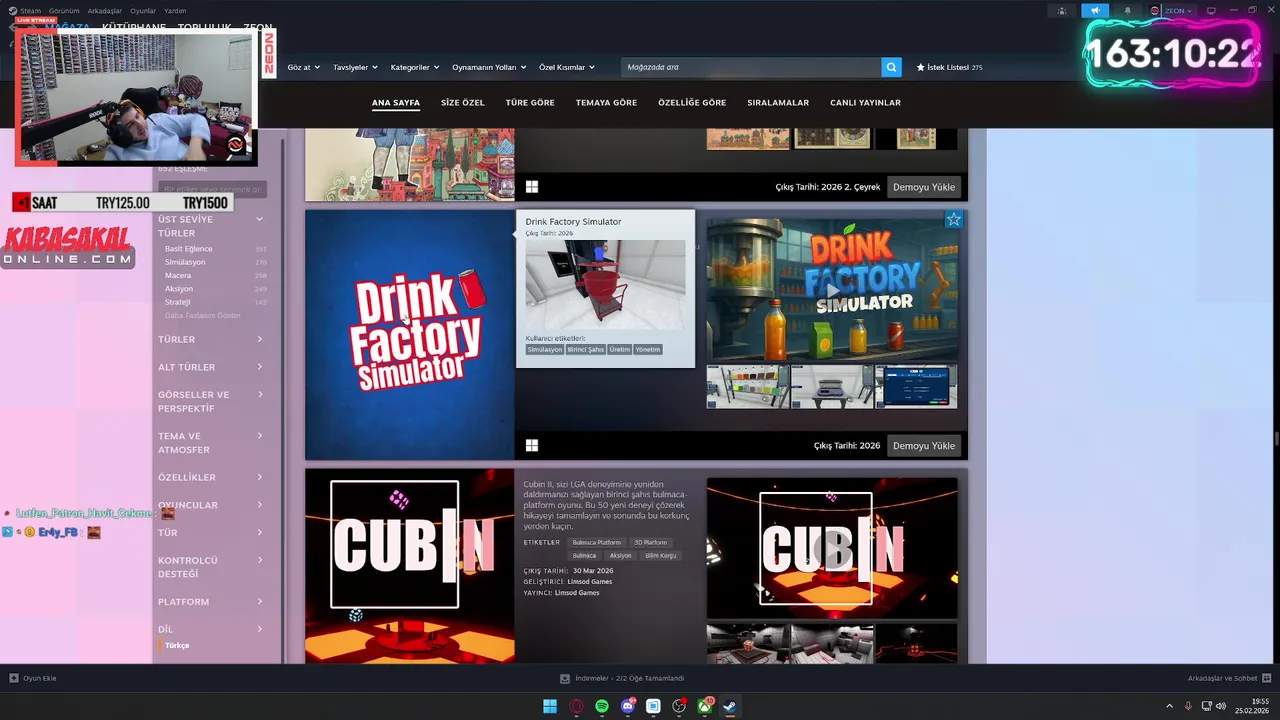Open the Tavsiyeler dropdown
Screen dimensions: 1280x720
tap(355, 67)
